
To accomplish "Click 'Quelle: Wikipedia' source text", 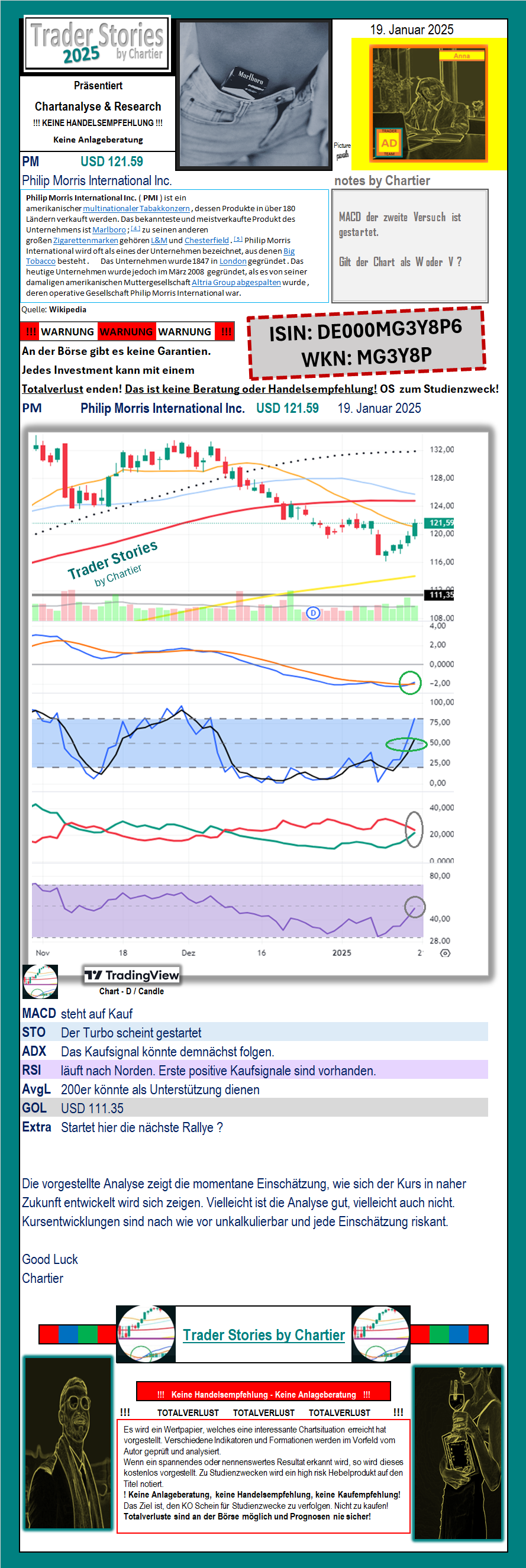I will click(x=54, y=310).
